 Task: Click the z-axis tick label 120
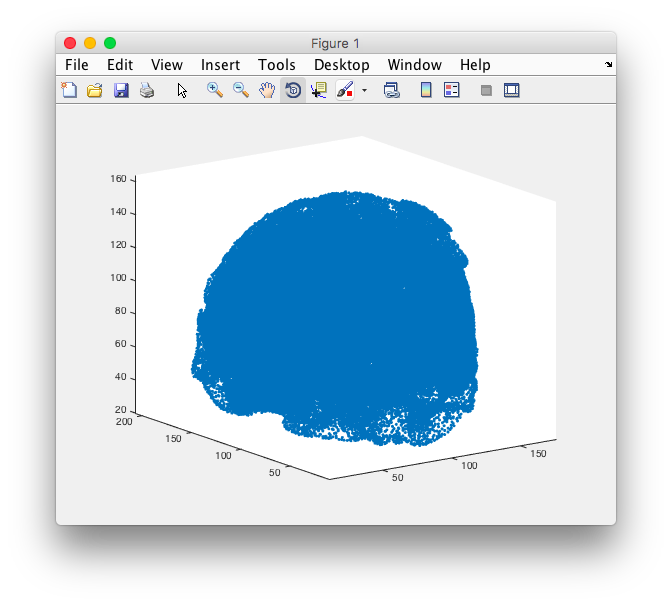[x=118, y=245]
